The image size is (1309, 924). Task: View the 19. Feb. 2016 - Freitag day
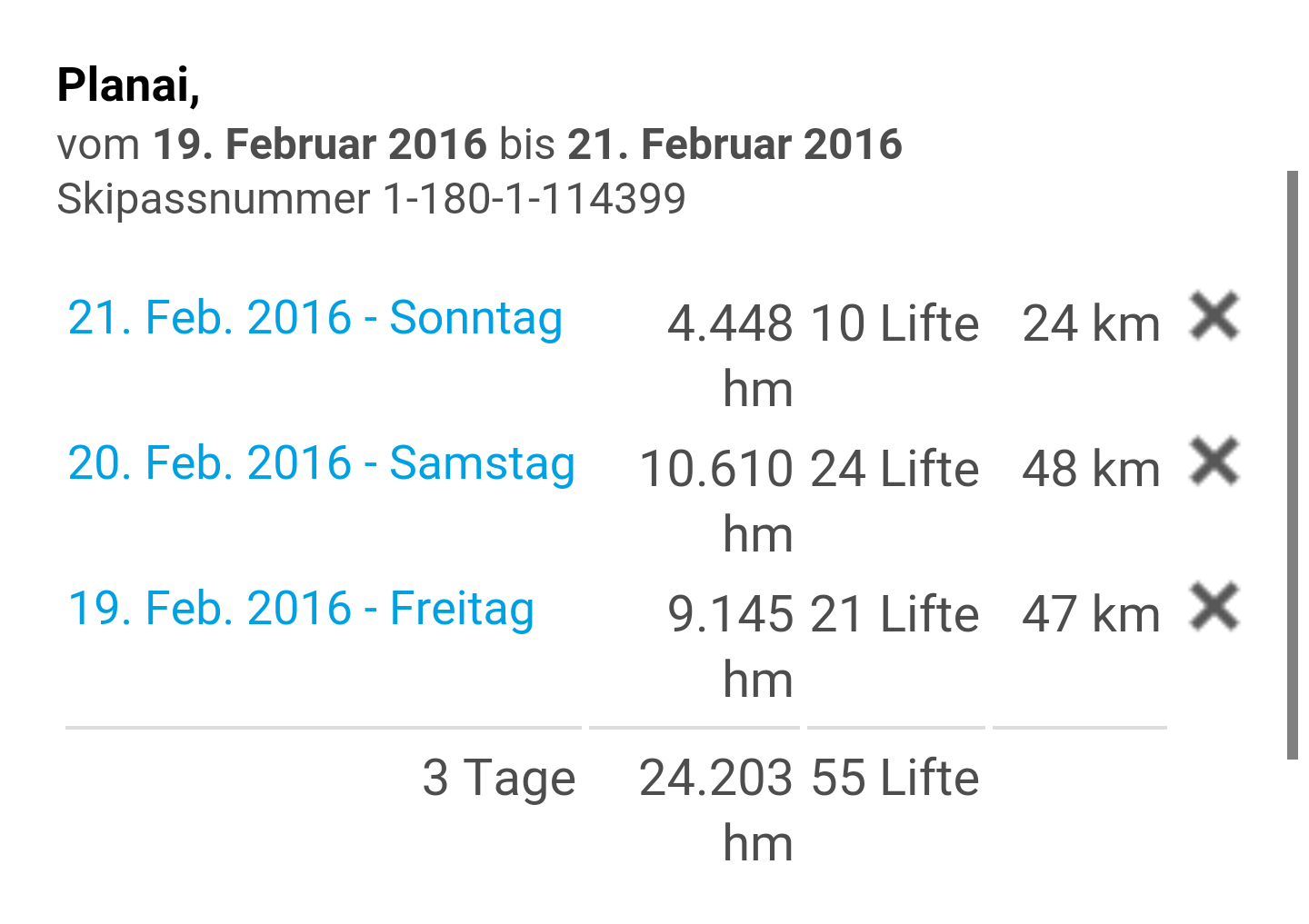(301, 609)
